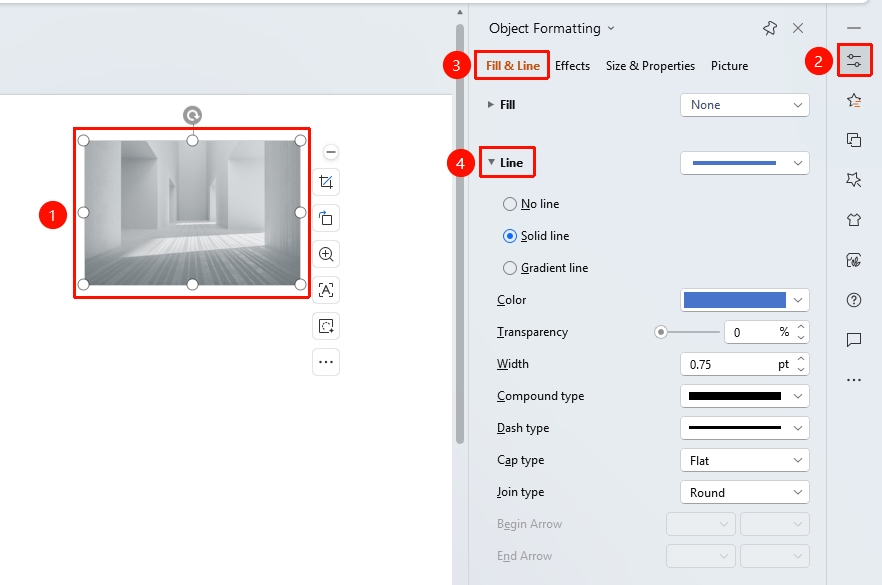Image resolution: width=882 pixels, height=585 pixels.
Task: Open the Fill dropdown showing None
Action: click(745, 105)
